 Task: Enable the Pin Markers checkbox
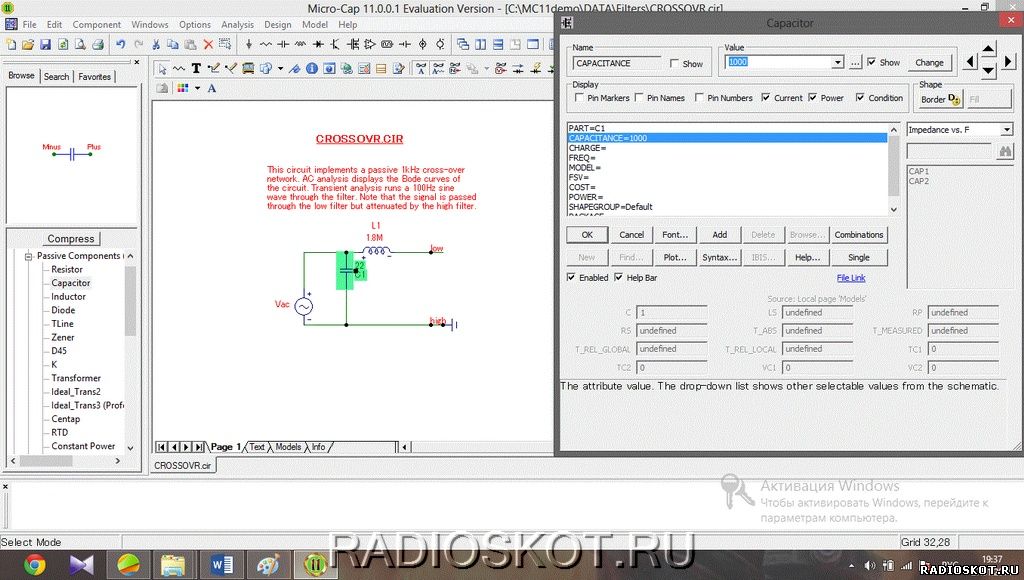579,97
